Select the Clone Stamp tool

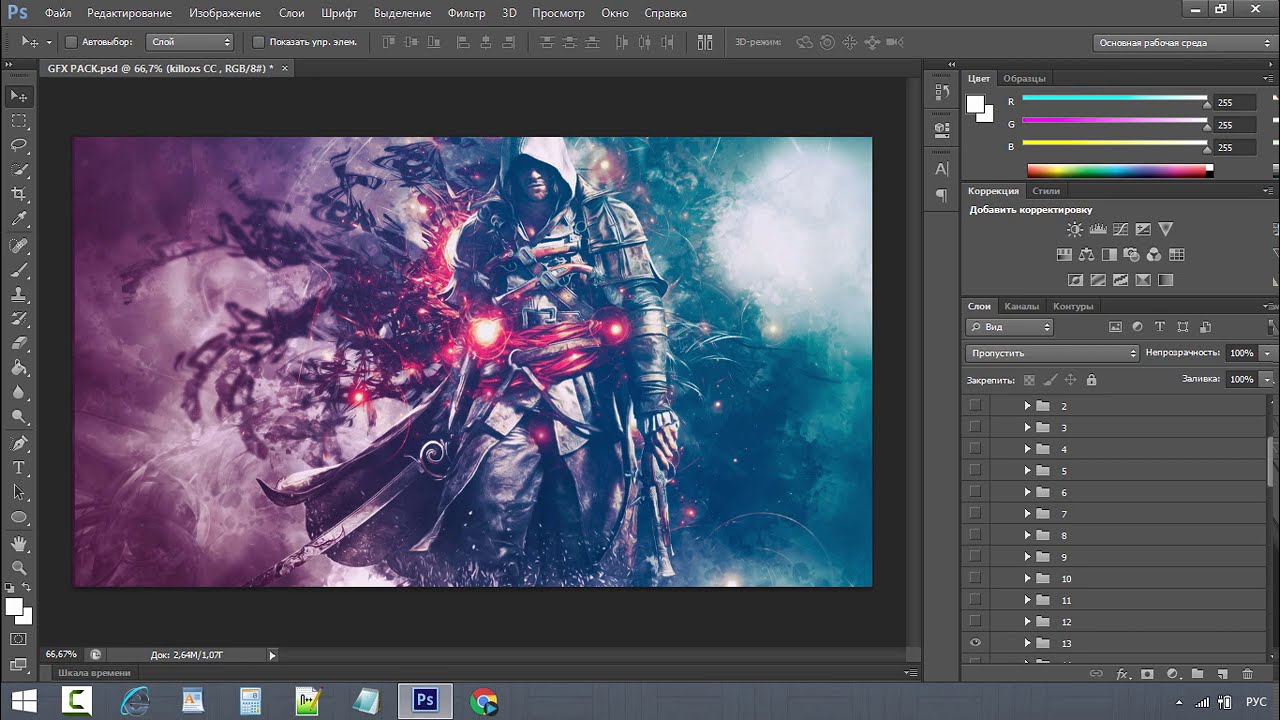(19, 296)
